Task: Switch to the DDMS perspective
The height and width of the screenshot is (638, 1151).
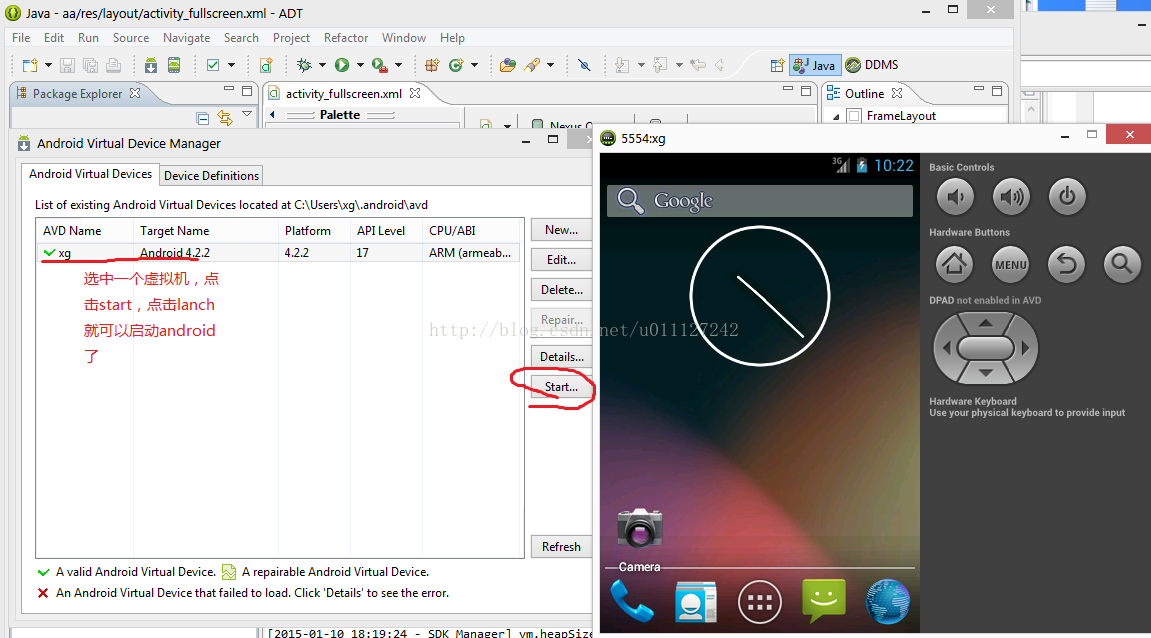Action: tap(872, 65)
